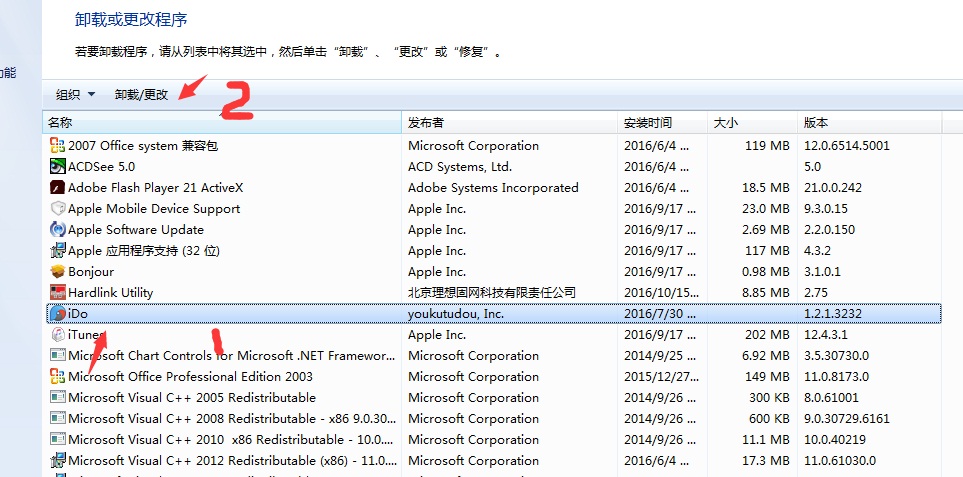Select the Bonjour program name
The height and width of the screenshot is (477, 963).
point(91,271)
